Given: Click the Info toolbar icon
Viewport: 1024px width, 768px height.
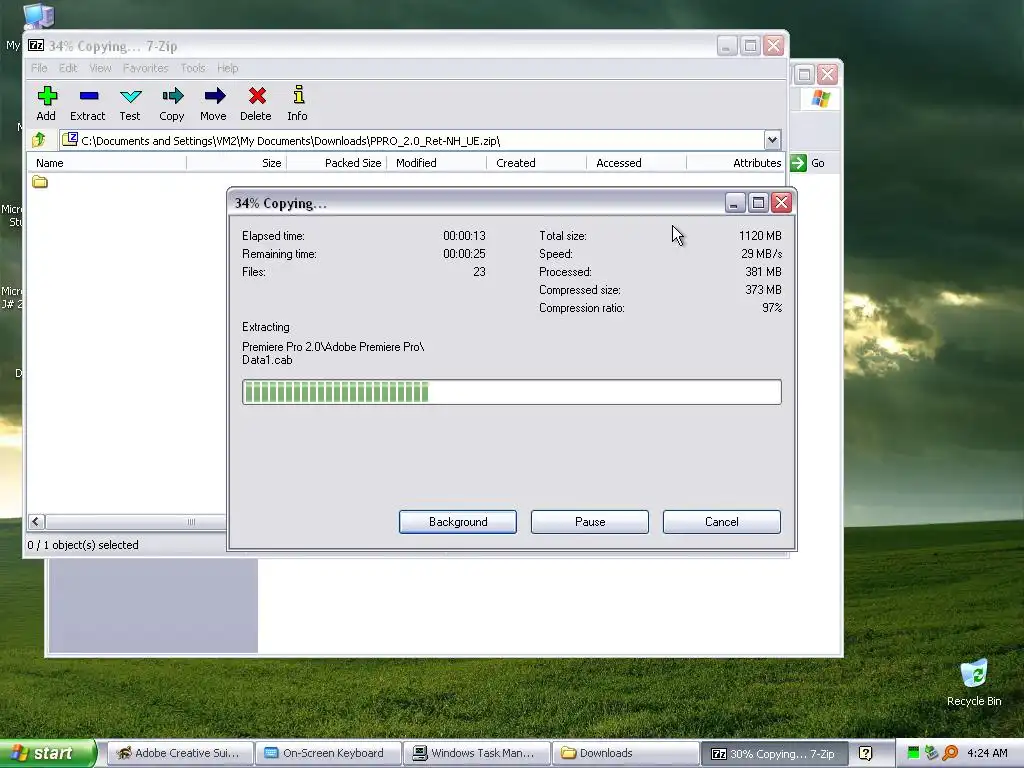Looking at the screenshot, I should (298, 95).
